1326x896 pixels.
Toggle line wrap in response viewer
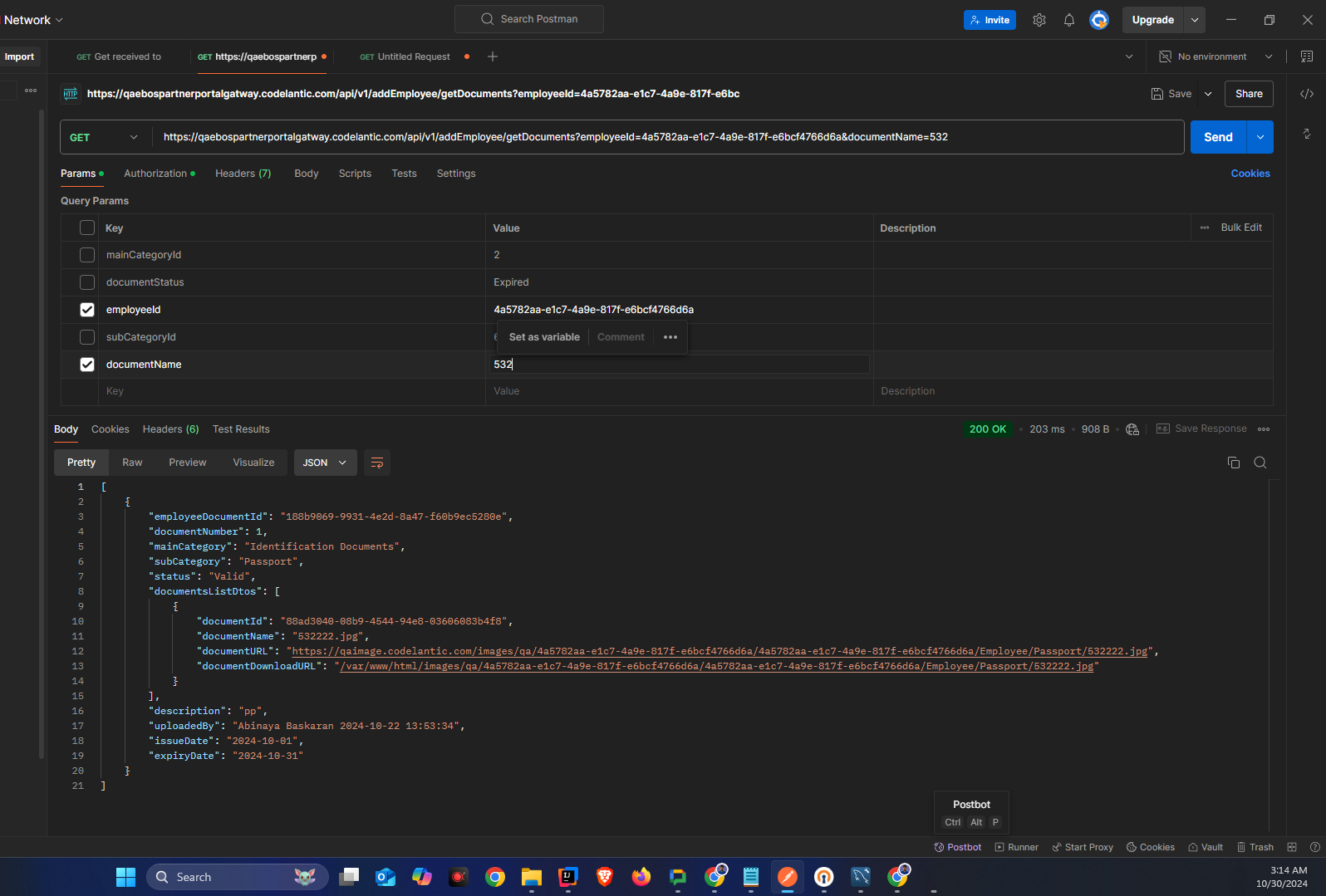(x=377, y=463)
